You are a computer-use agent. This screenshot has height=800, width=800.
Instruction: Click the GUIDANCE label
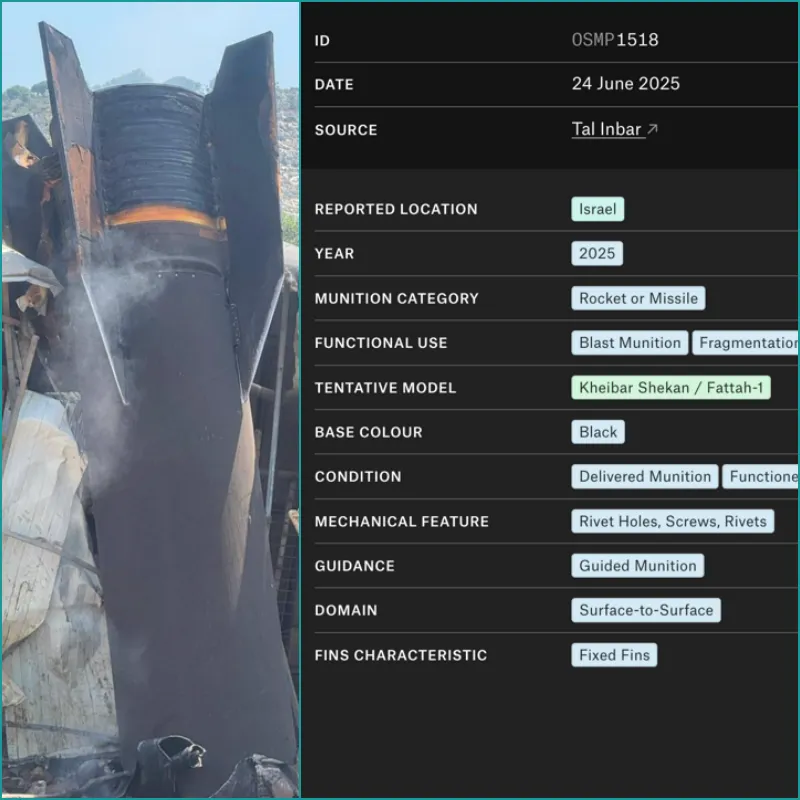pyautogui.click(x=355, y=566)
